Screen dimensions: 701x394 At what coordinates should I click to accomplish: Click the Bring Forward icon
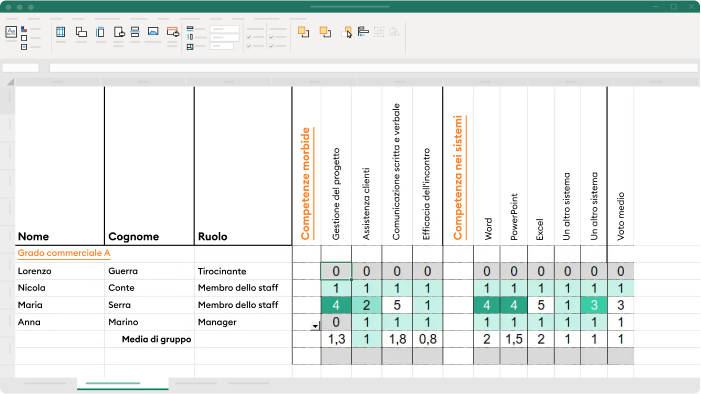[304, 32]
